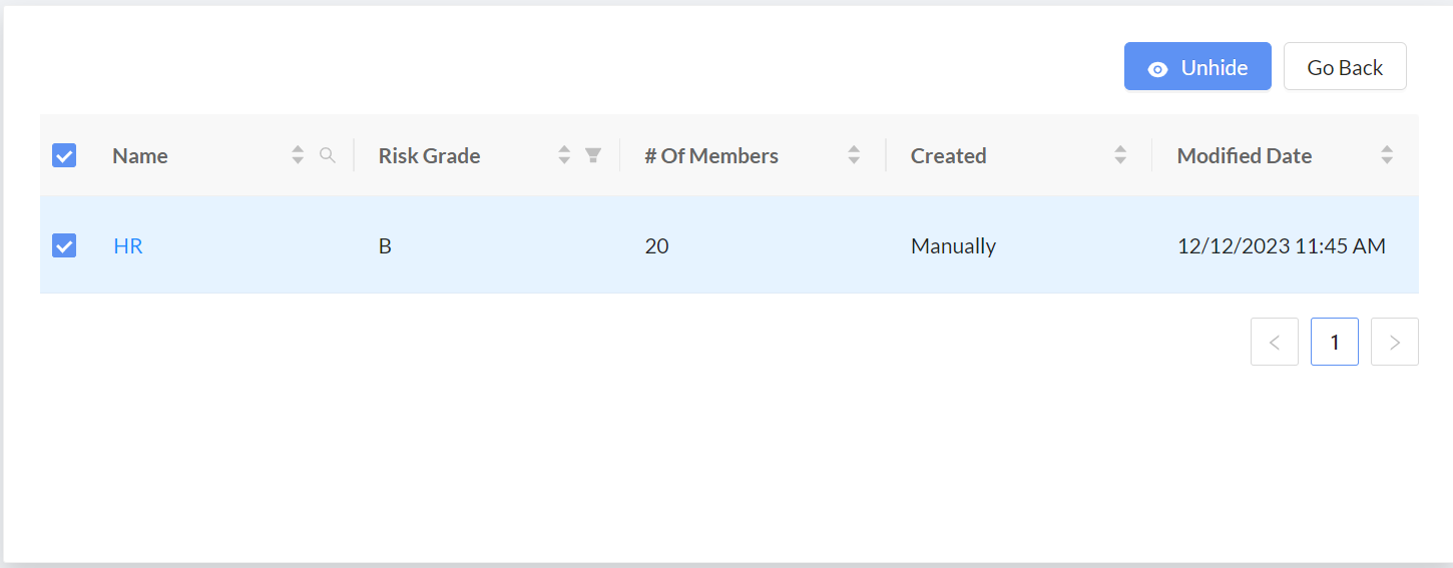Sort by Name column arrows
1453x568 pixels.
297,155
